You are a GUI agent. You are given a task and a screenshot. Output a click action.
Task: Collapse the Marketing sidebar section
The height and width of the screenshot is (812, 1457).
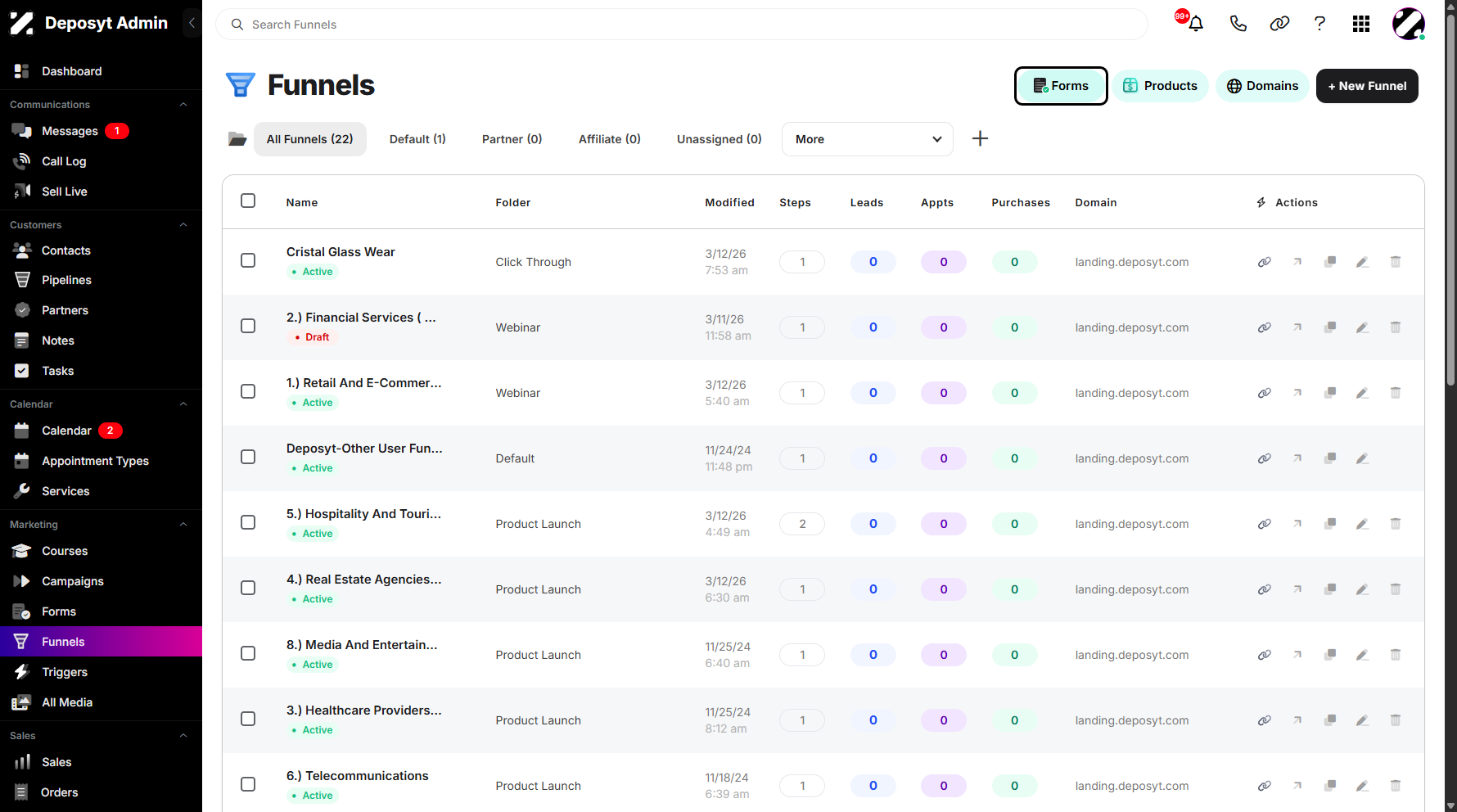pos(183,525)
